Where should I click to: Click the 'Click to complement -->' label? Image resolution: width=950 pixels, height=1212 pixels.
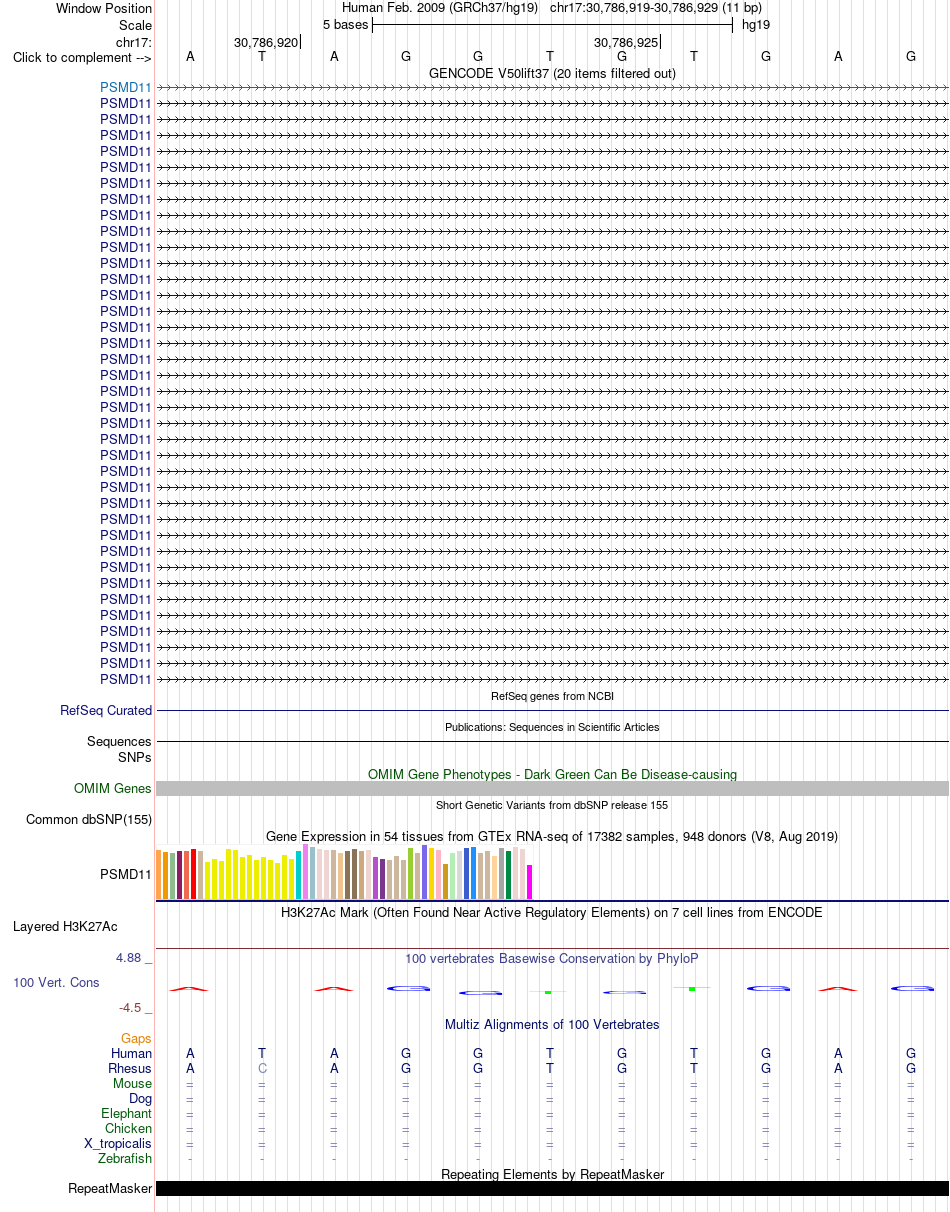click(x=82, y=57)
